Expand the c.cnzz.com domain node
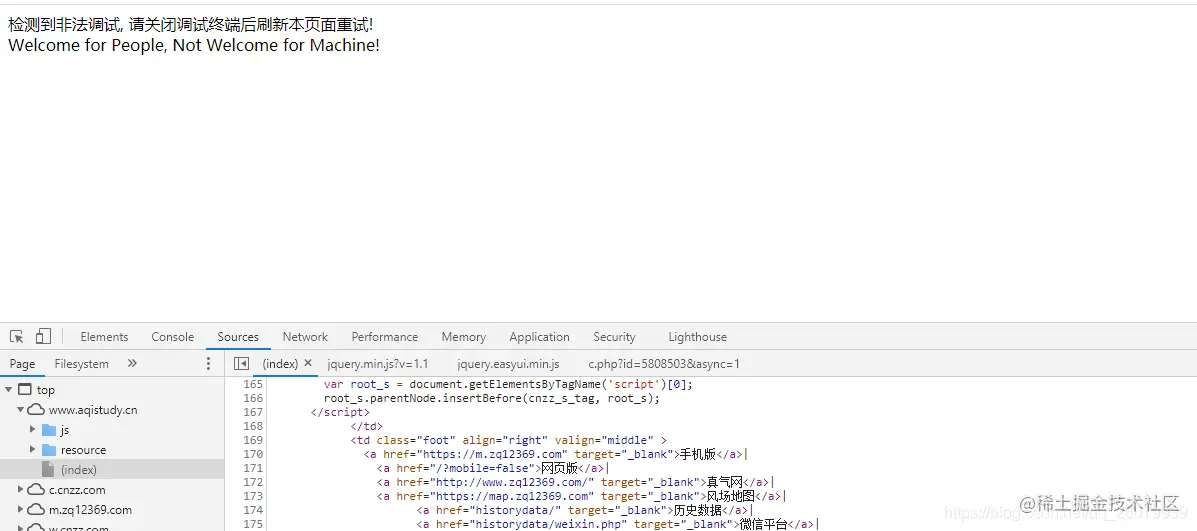 tap(21, 490)
